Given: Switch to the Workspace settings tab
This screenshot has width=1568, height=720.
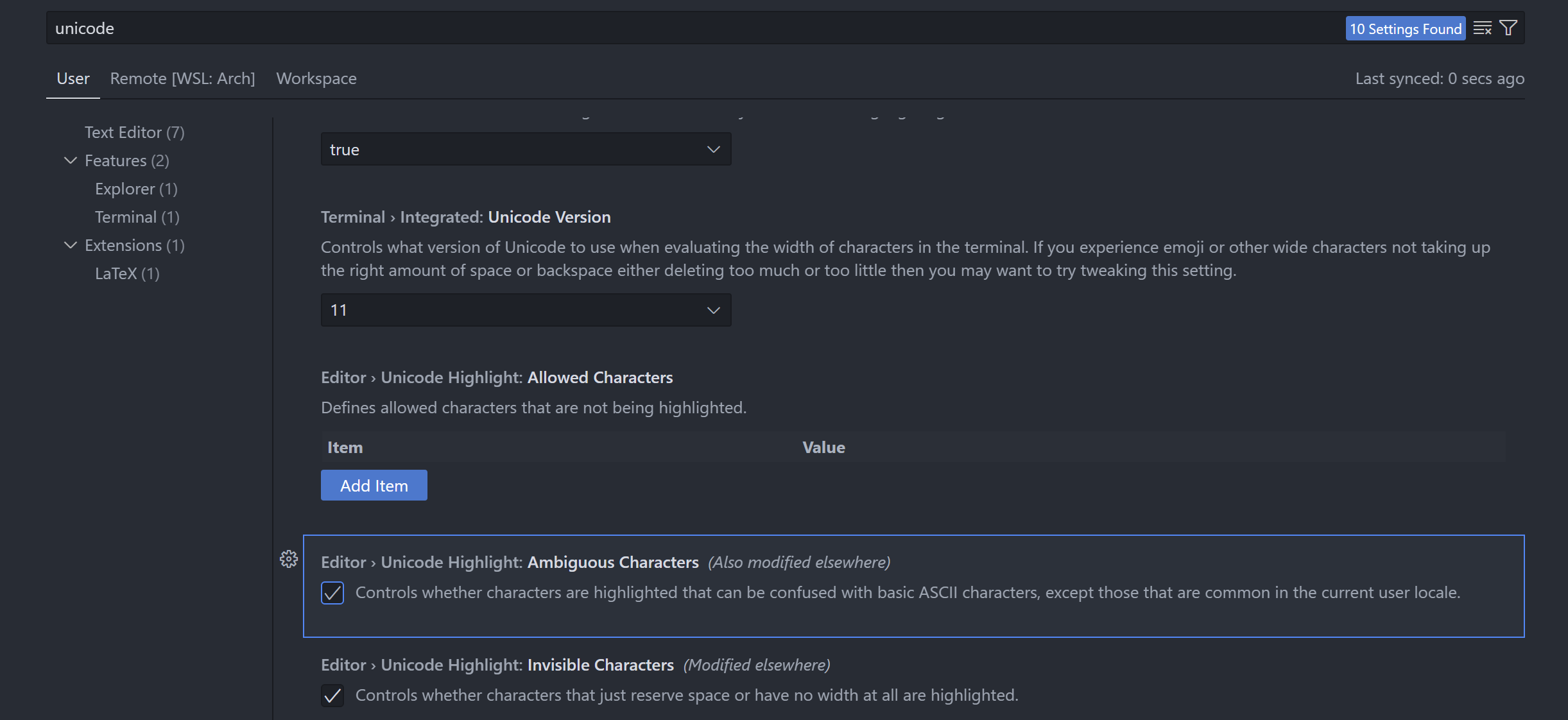Looking at the screenshot, I should coord(316,78).
